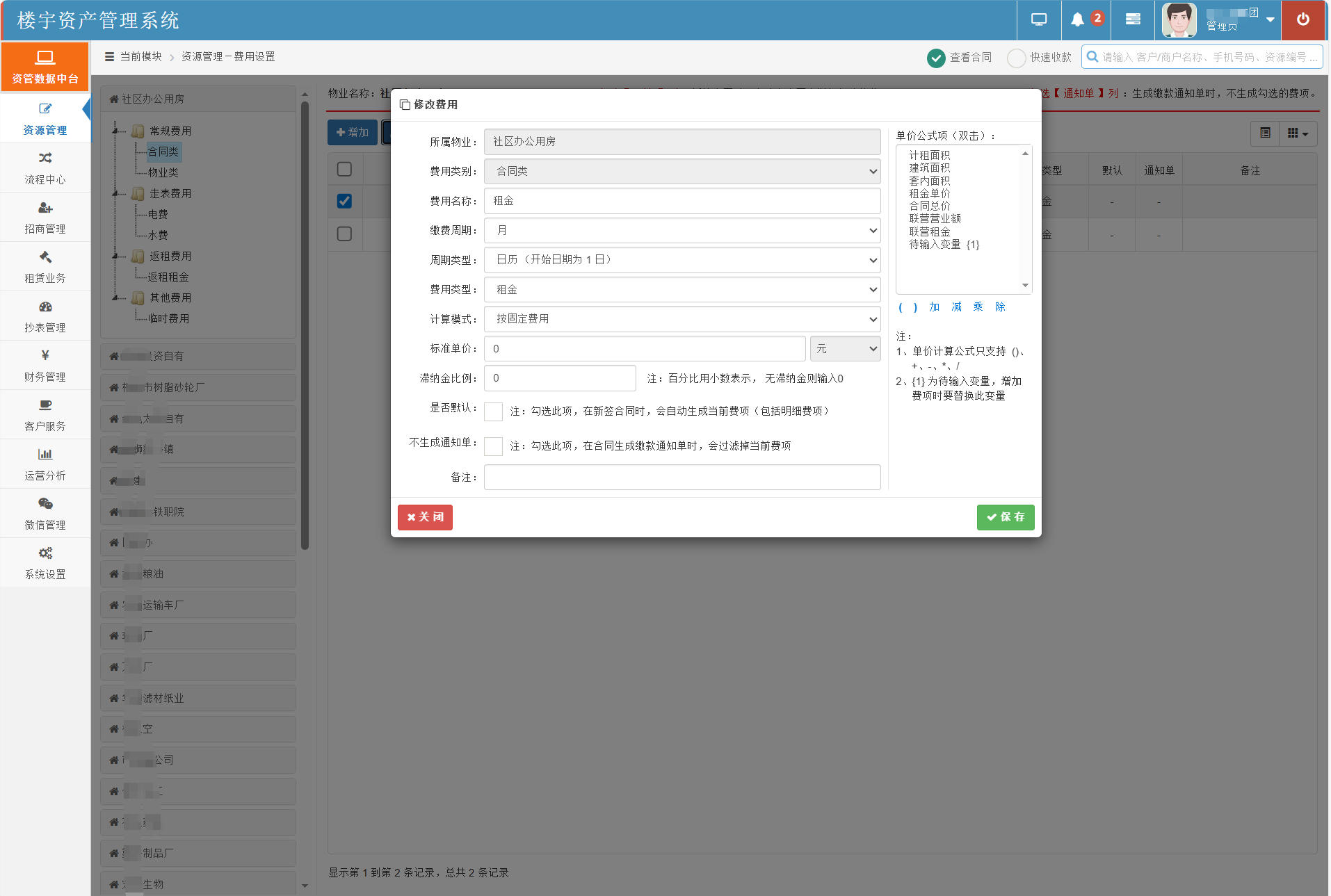
Task: Click the red 关闭 button
Action: (x=425, y=517)
